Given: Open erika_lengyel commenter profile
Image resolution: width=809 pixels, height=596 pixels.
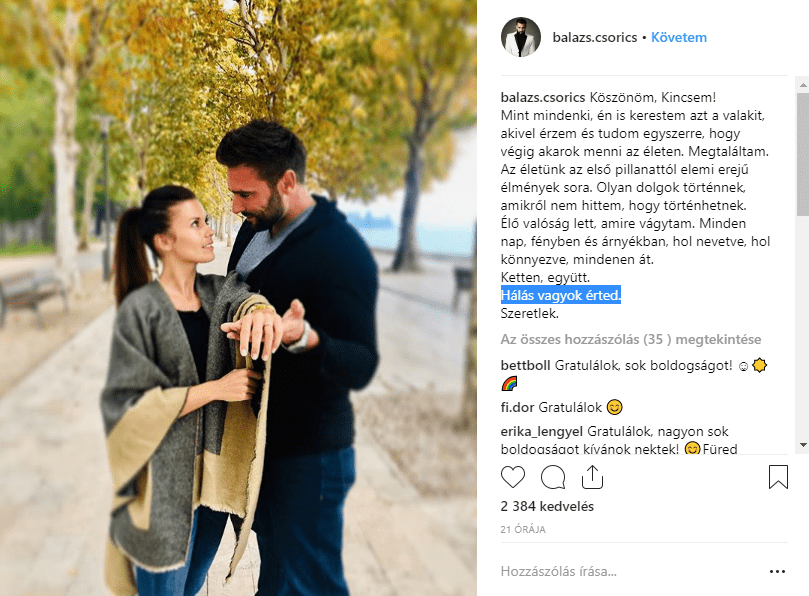Looking at the screenshot, I should [541, 431].
